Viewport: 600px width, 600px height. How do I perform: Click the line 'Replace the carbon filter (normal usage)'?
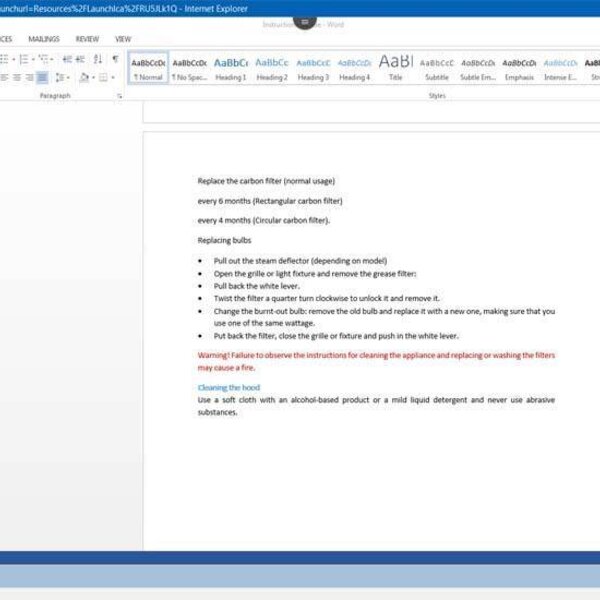pyautogui.click(x=266, y=181)
